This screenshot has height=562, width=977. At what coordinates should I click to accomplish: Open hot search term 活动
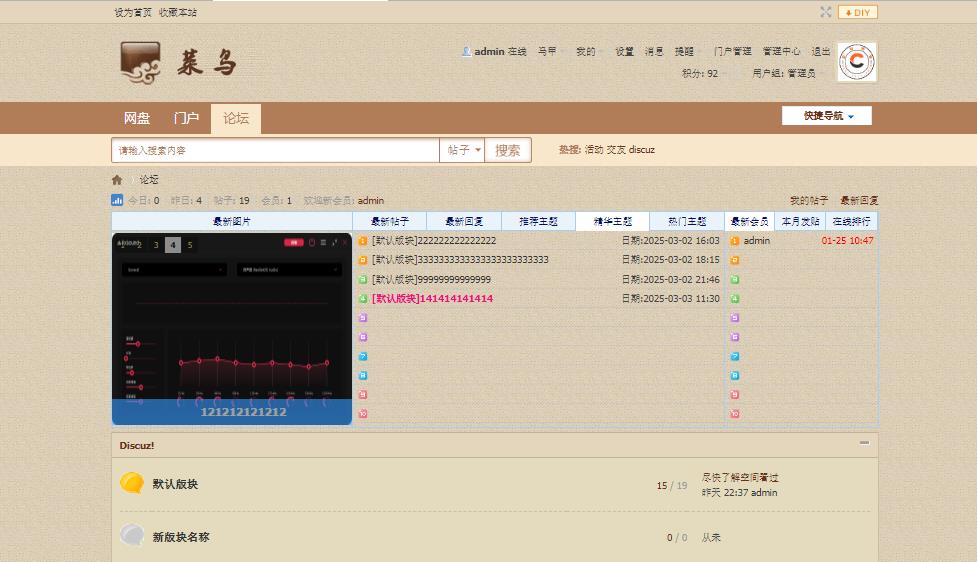coord(594,150)
